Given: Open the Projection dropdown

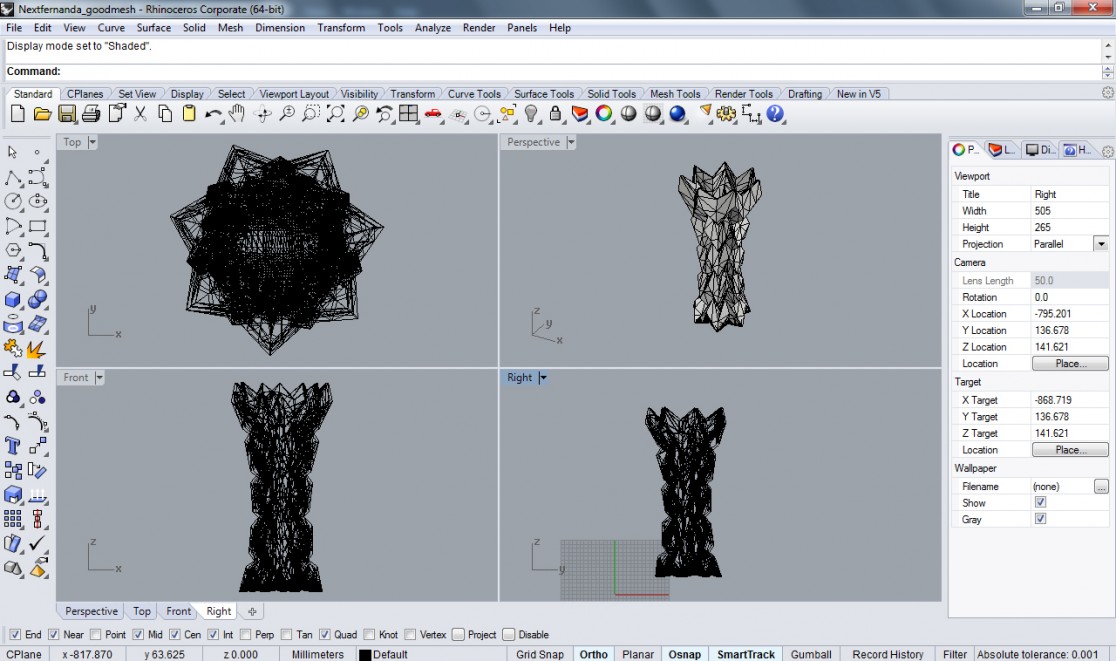Looking at the screenshot, I should 1100,244.
